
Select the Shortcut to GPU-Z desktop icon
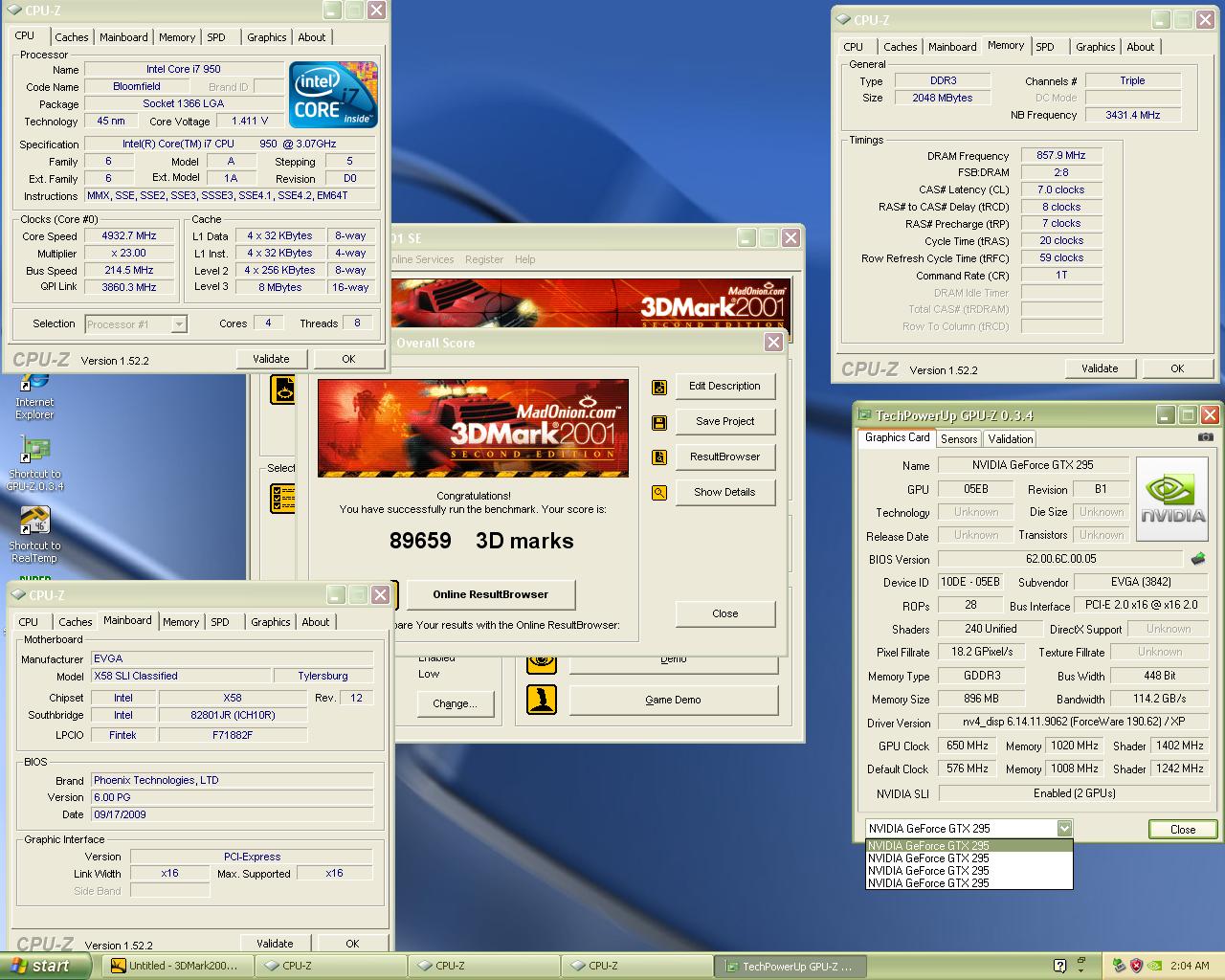34,464
